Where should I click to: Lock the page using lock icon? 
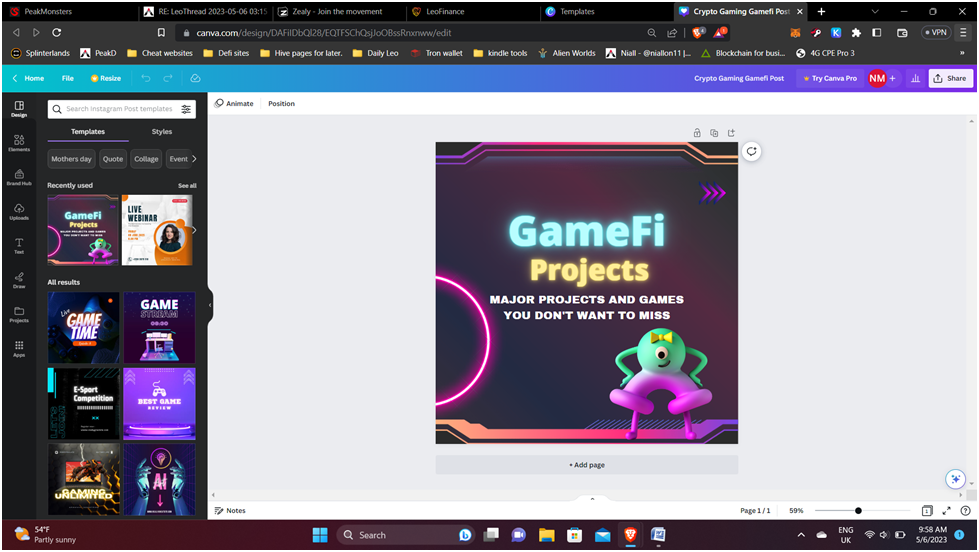pyautogui.click(x=697, y=132)
